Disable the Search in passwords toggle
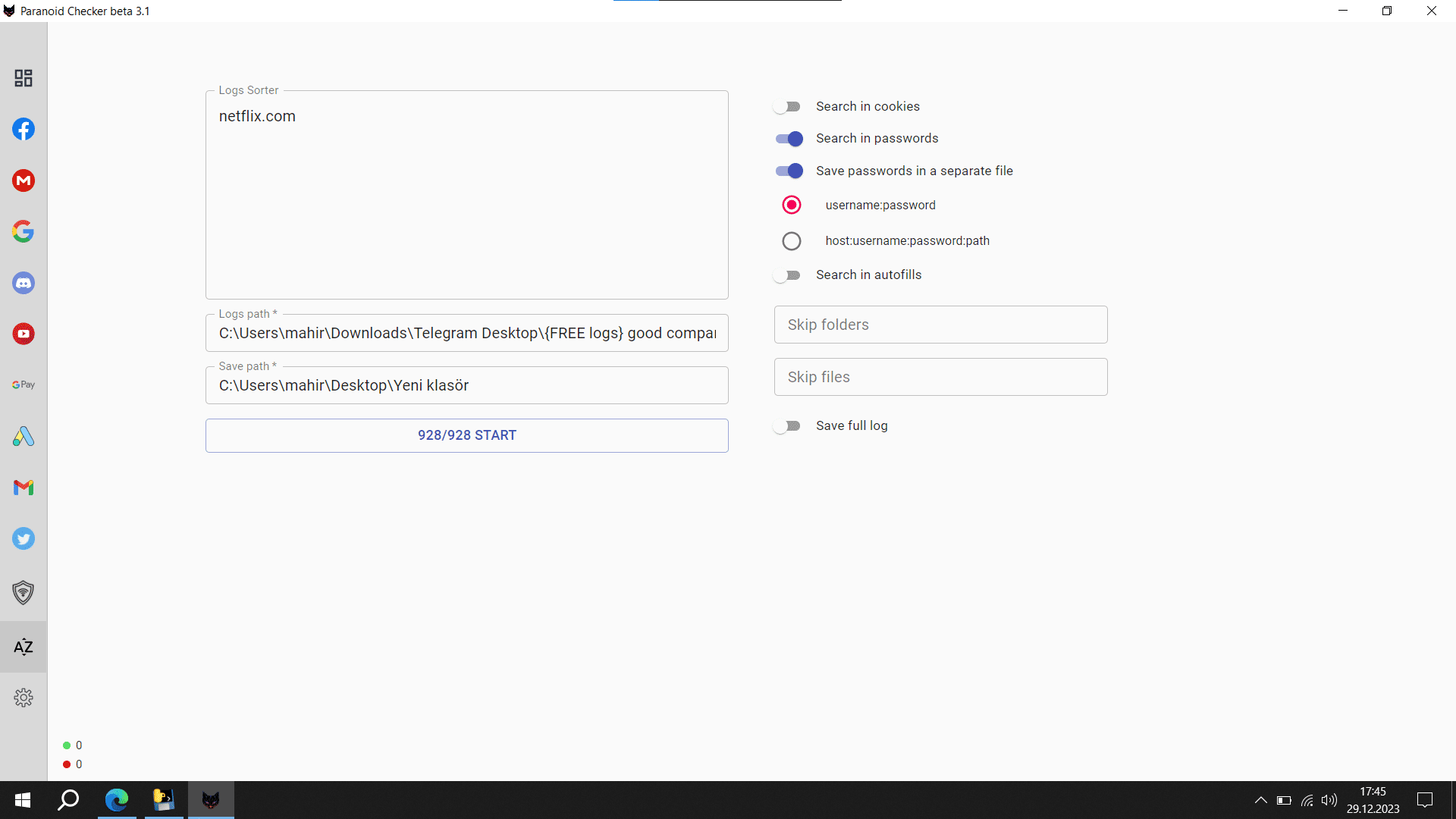The image size is (1456, 819). (789, 139)
